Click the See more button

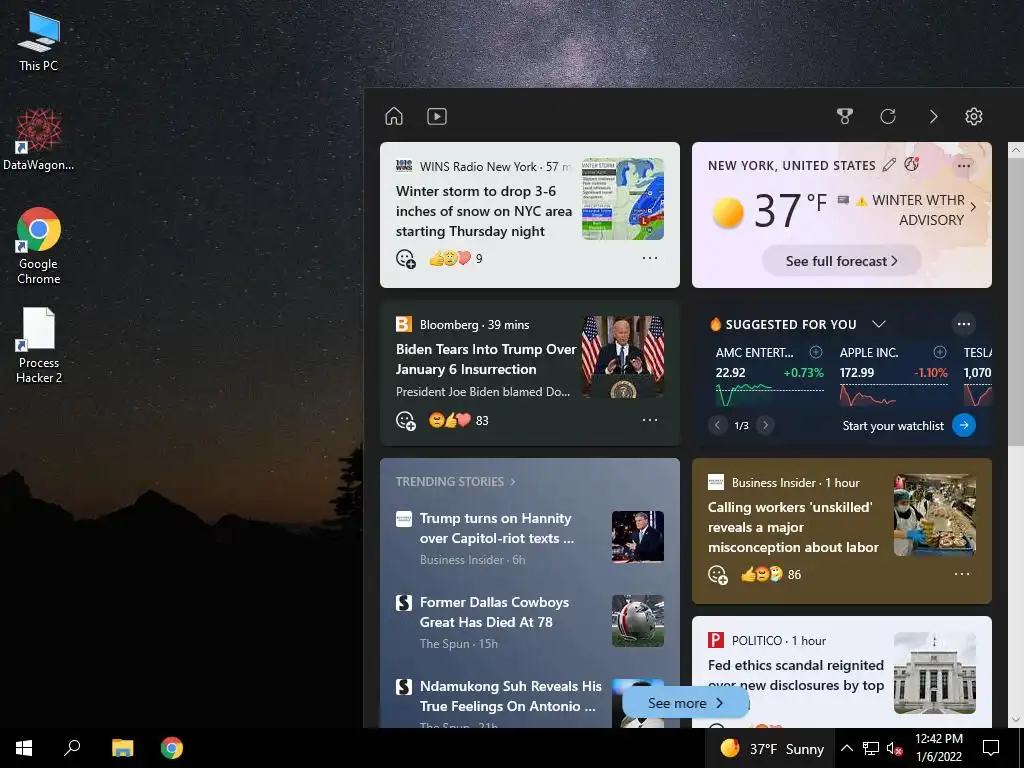[x=685, y=703]
